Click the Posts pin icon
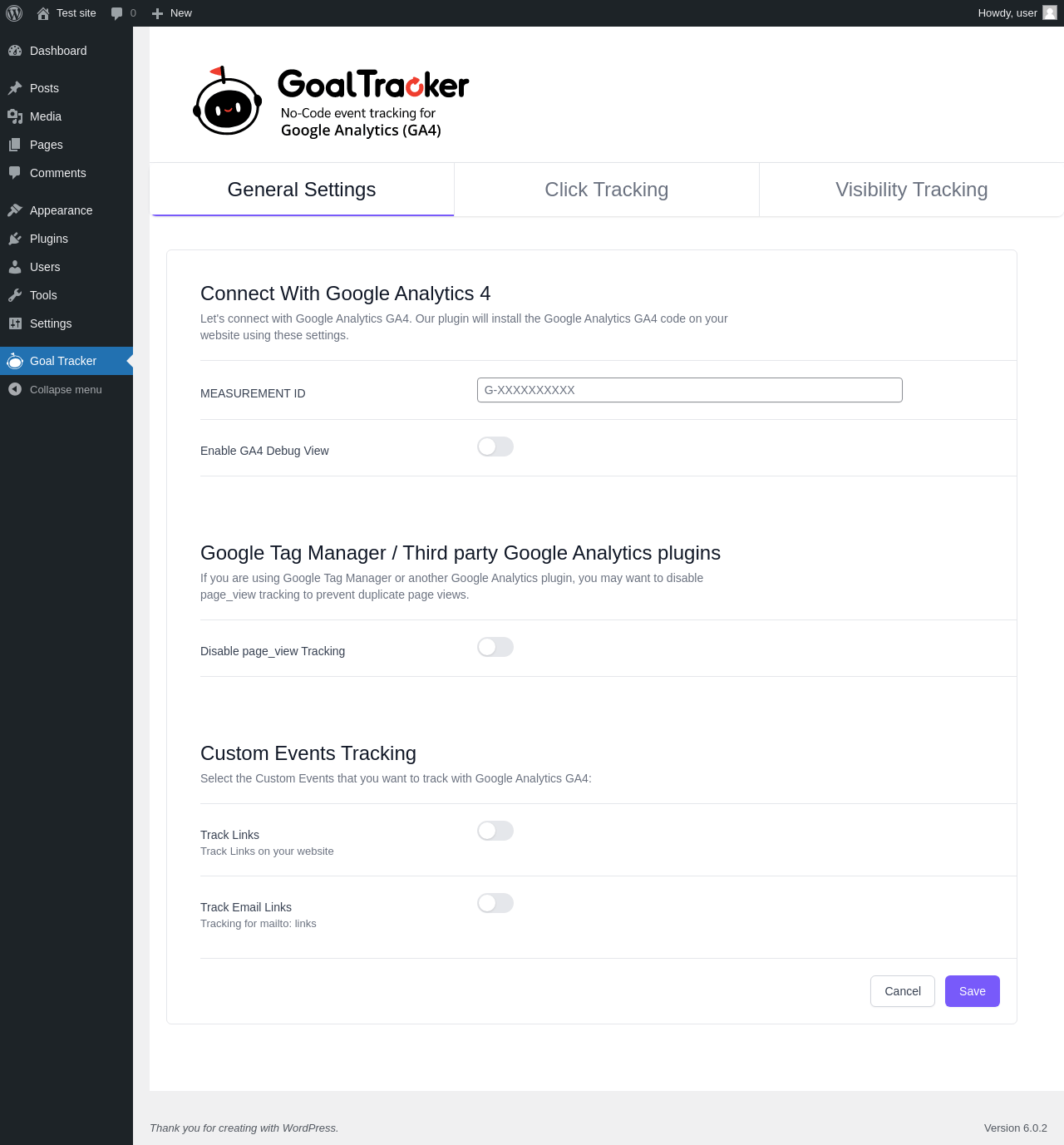The width and height of the screenshot is (1064, 1145). tap(15, 88)
